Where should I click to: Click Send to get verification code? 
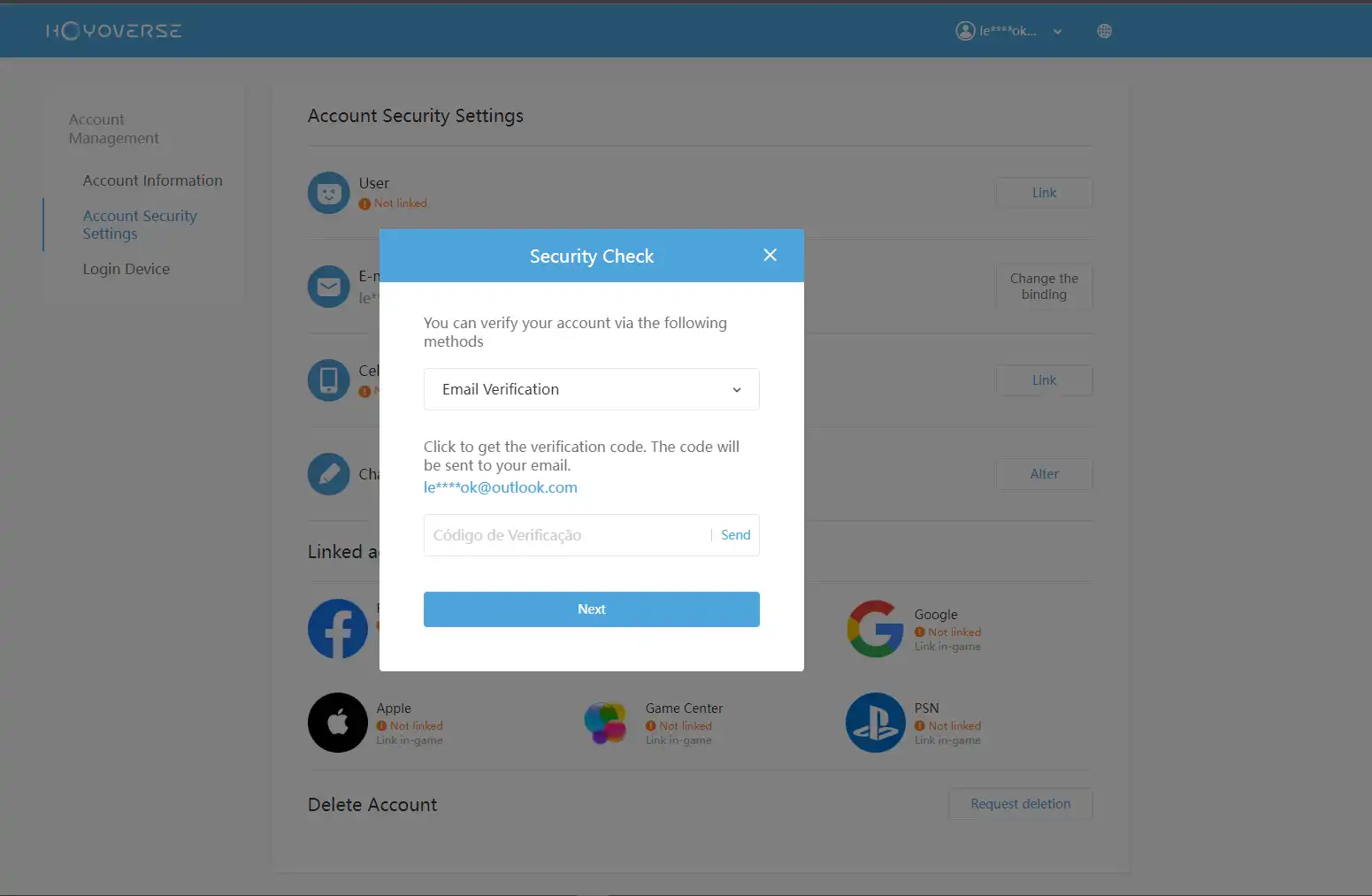(735, 535)
